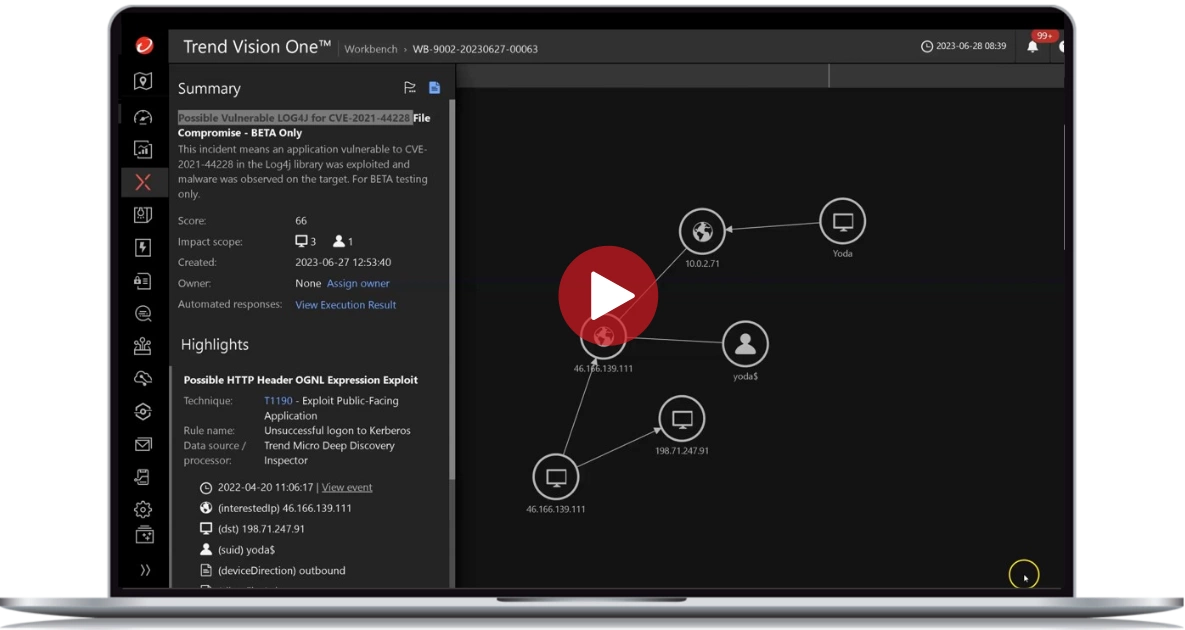
Task: Click the (interestedIp) 46.166.139.111 row
Action: click(x=276, y=508)
